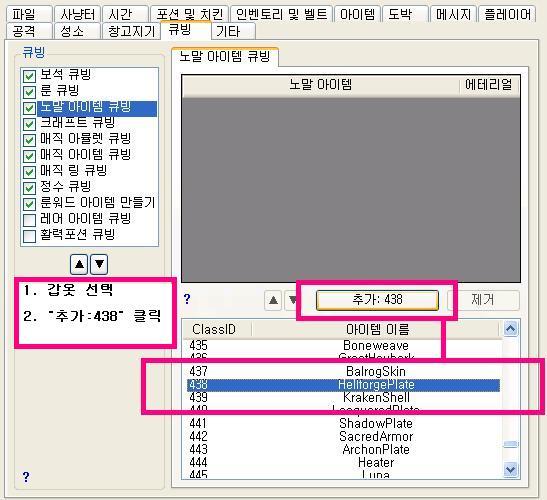The width and height of the screenshot is (547, 500).
Task: Open help question mark at bottom of 큐빙 panel
Action: [26, 476]
